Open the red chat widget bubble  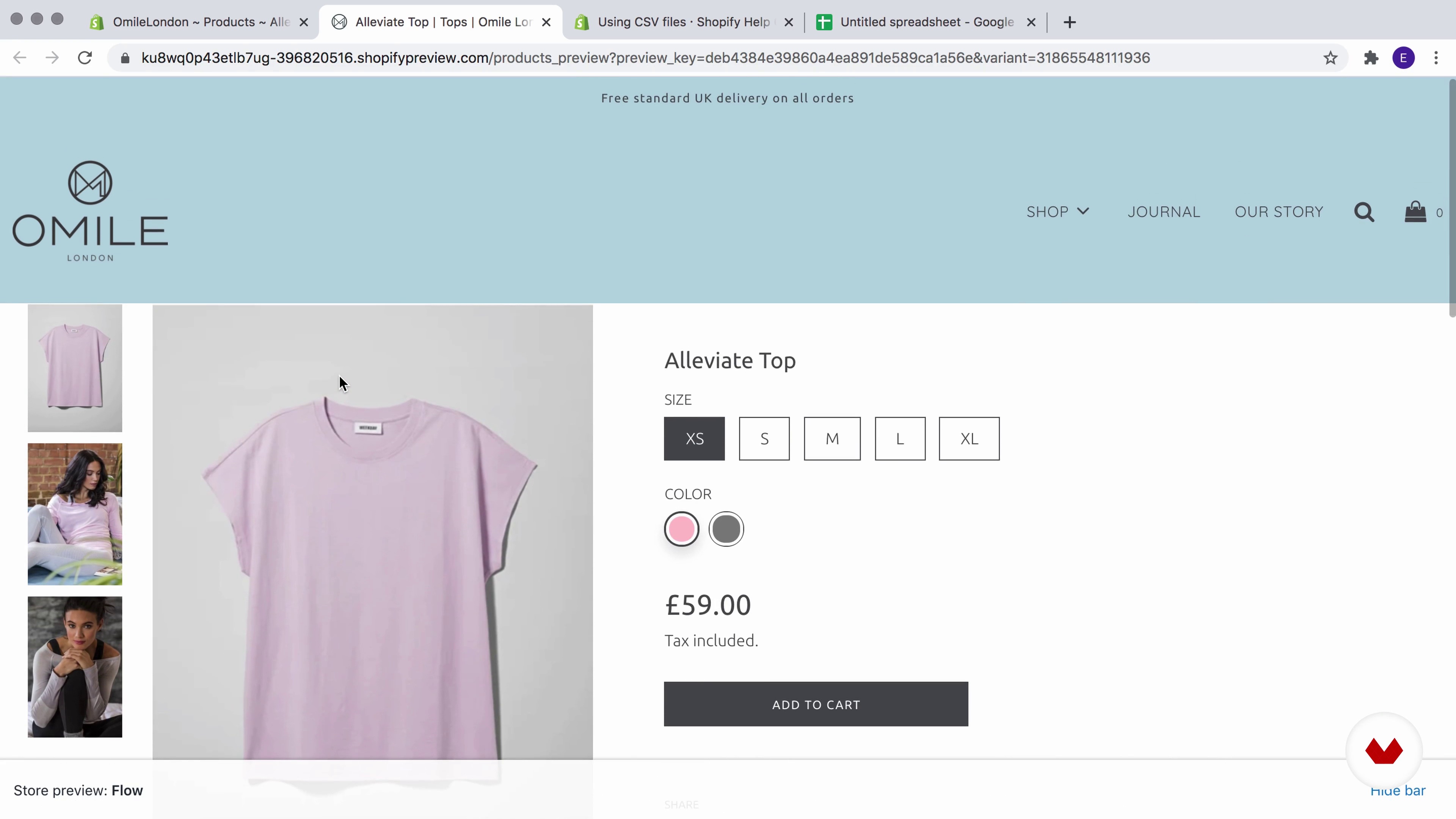(1384, 751)
